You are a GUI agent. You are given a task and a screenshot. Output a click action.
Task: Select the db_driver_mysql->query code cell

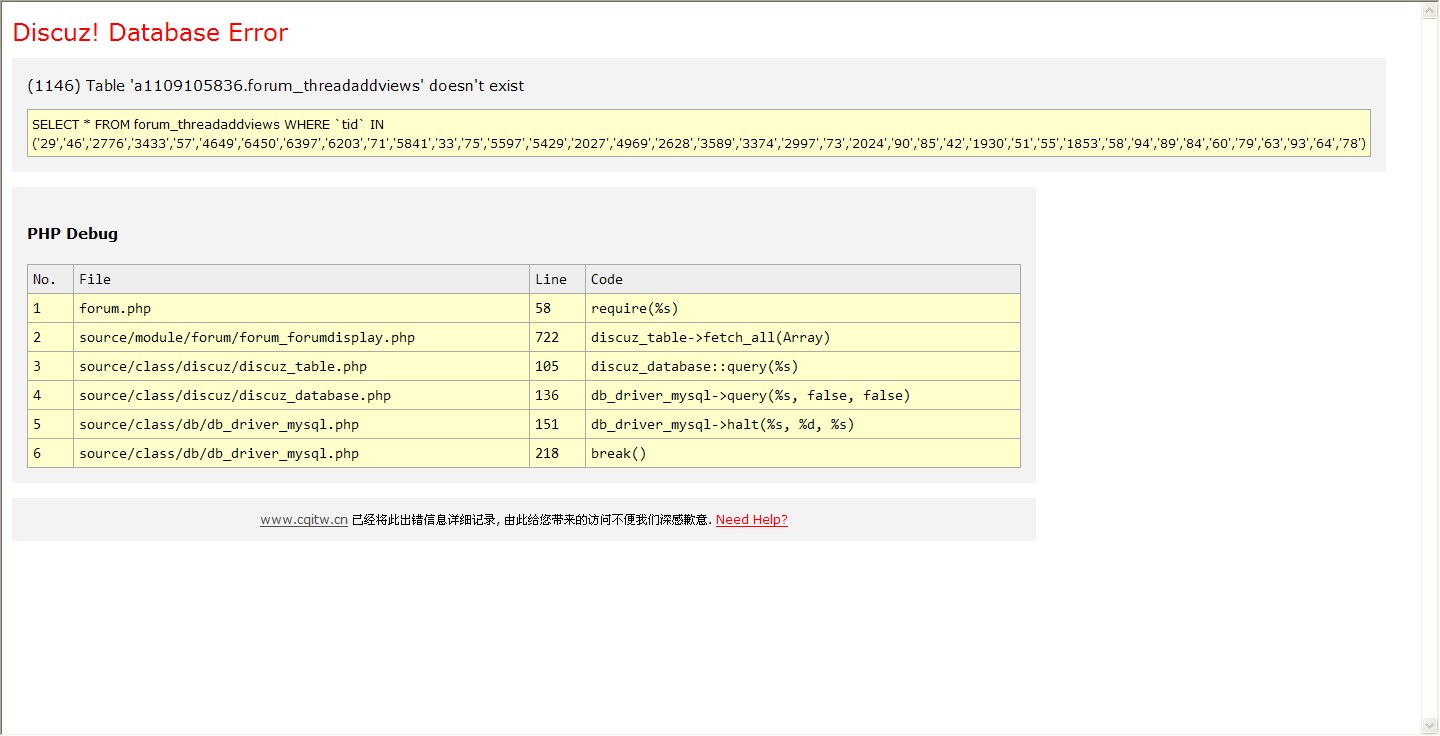(803, 395)
